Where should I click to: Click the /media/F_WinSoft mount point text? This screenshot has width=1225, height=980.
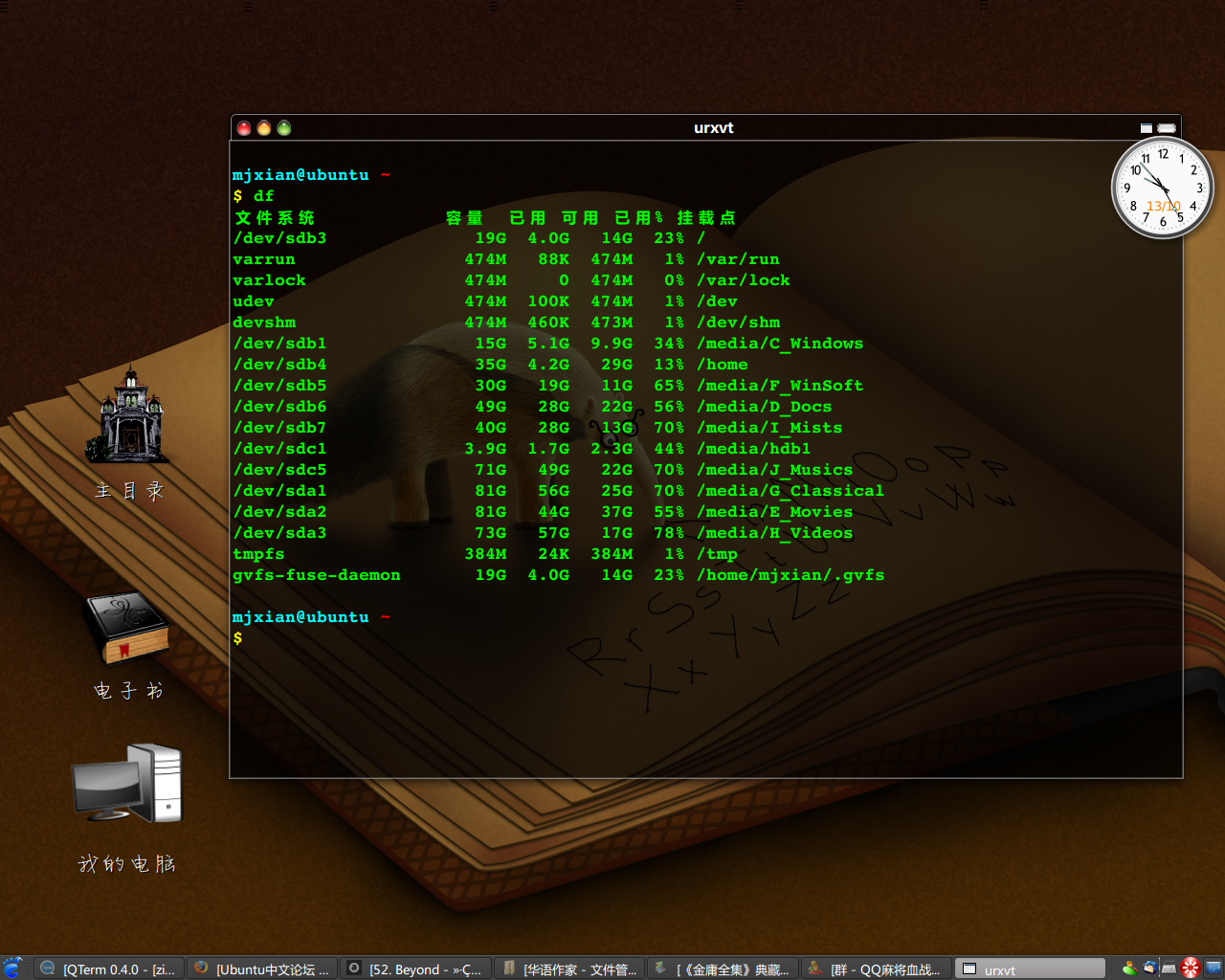(780, 386)
